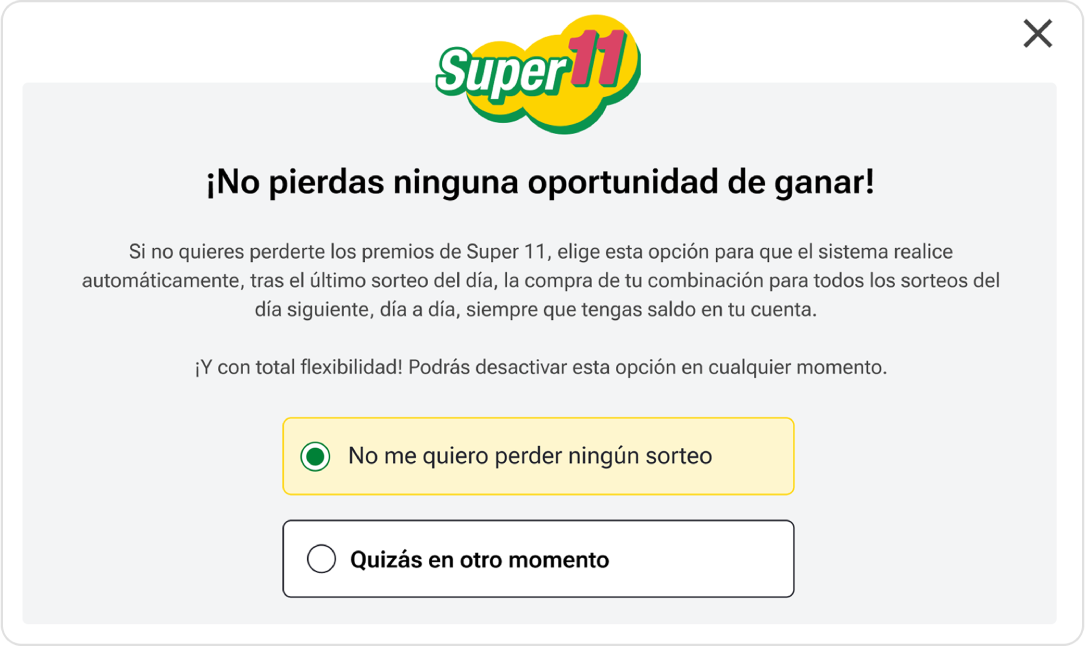1085x647 pixels.
Task: Select the green filled radio circle
Action: click(x=316, y=457)
